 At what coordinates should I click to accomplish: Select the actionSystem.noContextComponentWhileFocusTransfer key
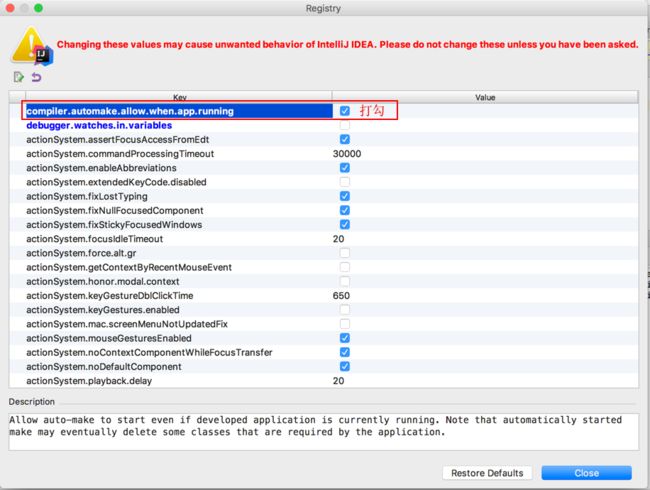click(149, 352)
